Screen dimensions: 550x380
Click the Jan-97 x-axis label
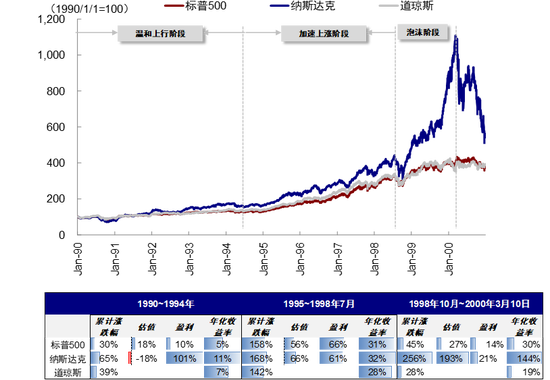pos(337,259)
